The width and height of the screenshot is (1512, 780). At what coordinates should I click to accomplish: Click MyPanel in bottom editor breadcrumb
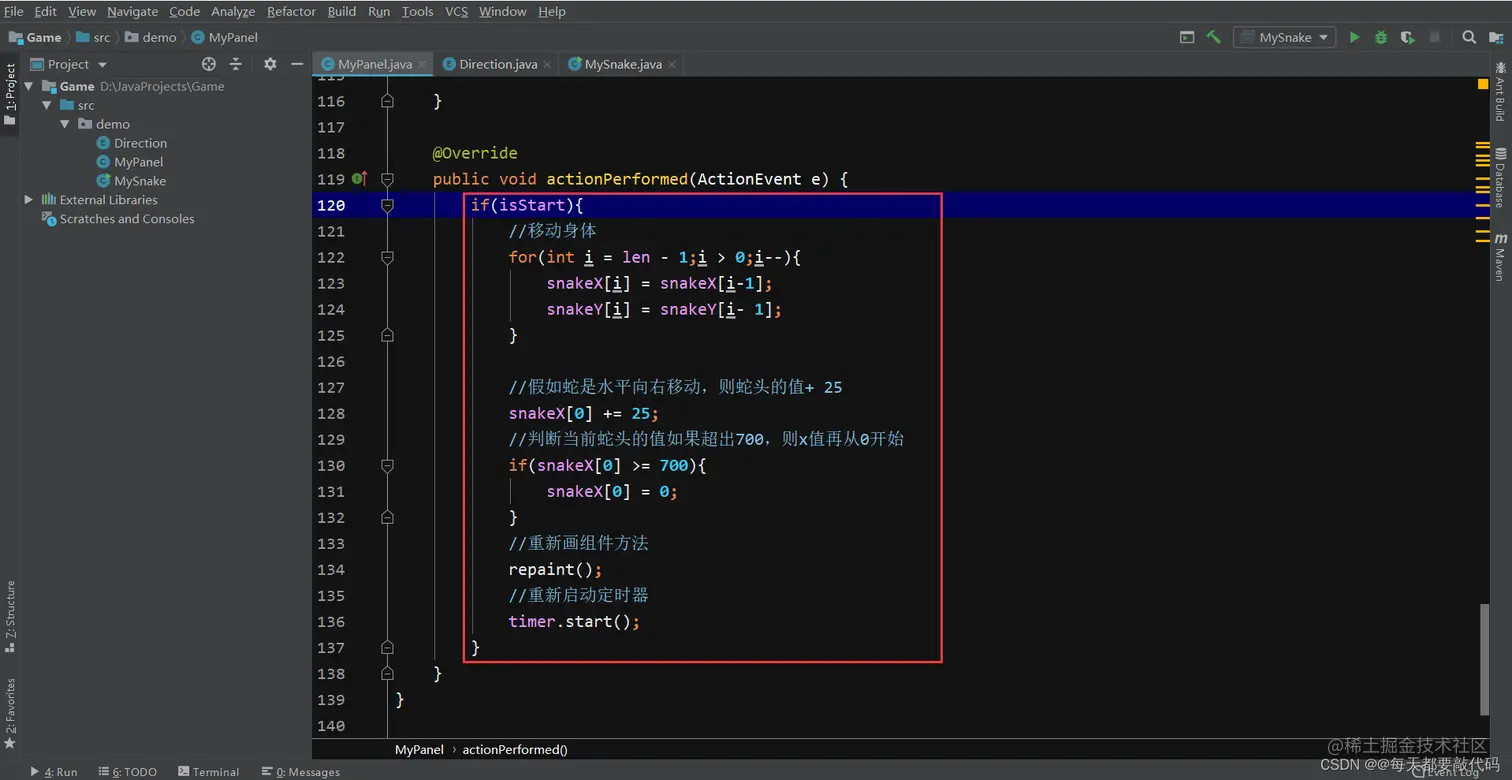[x=419, y=749]
